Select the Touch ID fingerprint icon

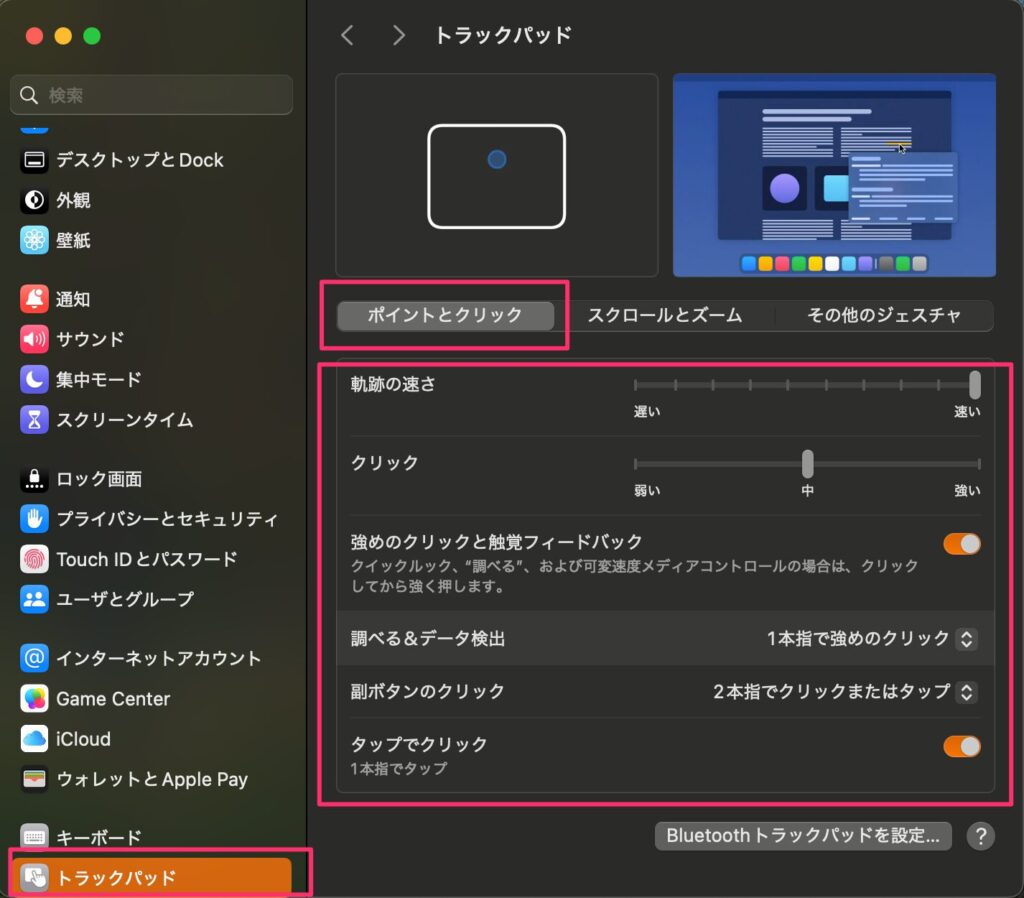[35, 559]
